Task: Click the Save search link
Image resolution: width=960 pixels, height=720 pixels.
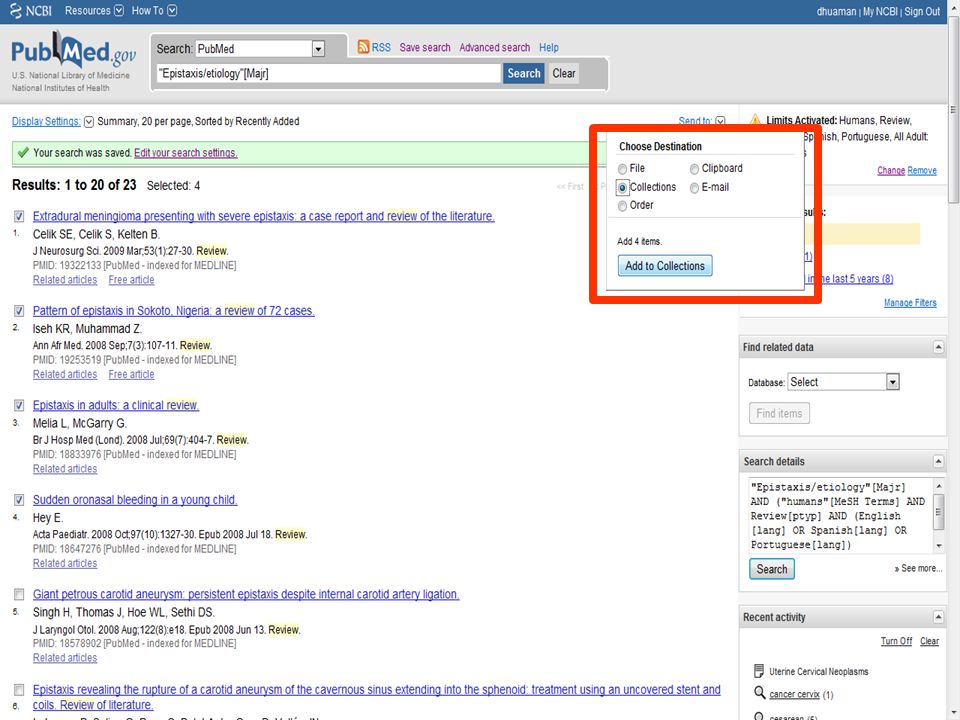Action: 424,47
